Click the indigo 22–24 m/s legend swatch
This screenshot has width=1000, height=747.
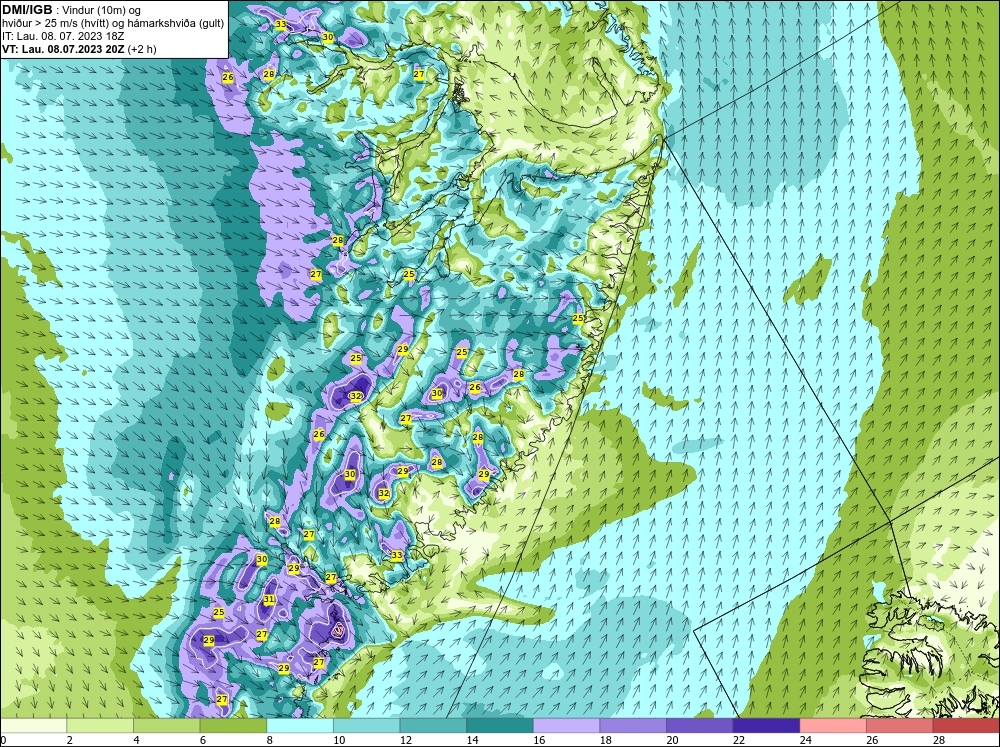[x=766, y=725]
